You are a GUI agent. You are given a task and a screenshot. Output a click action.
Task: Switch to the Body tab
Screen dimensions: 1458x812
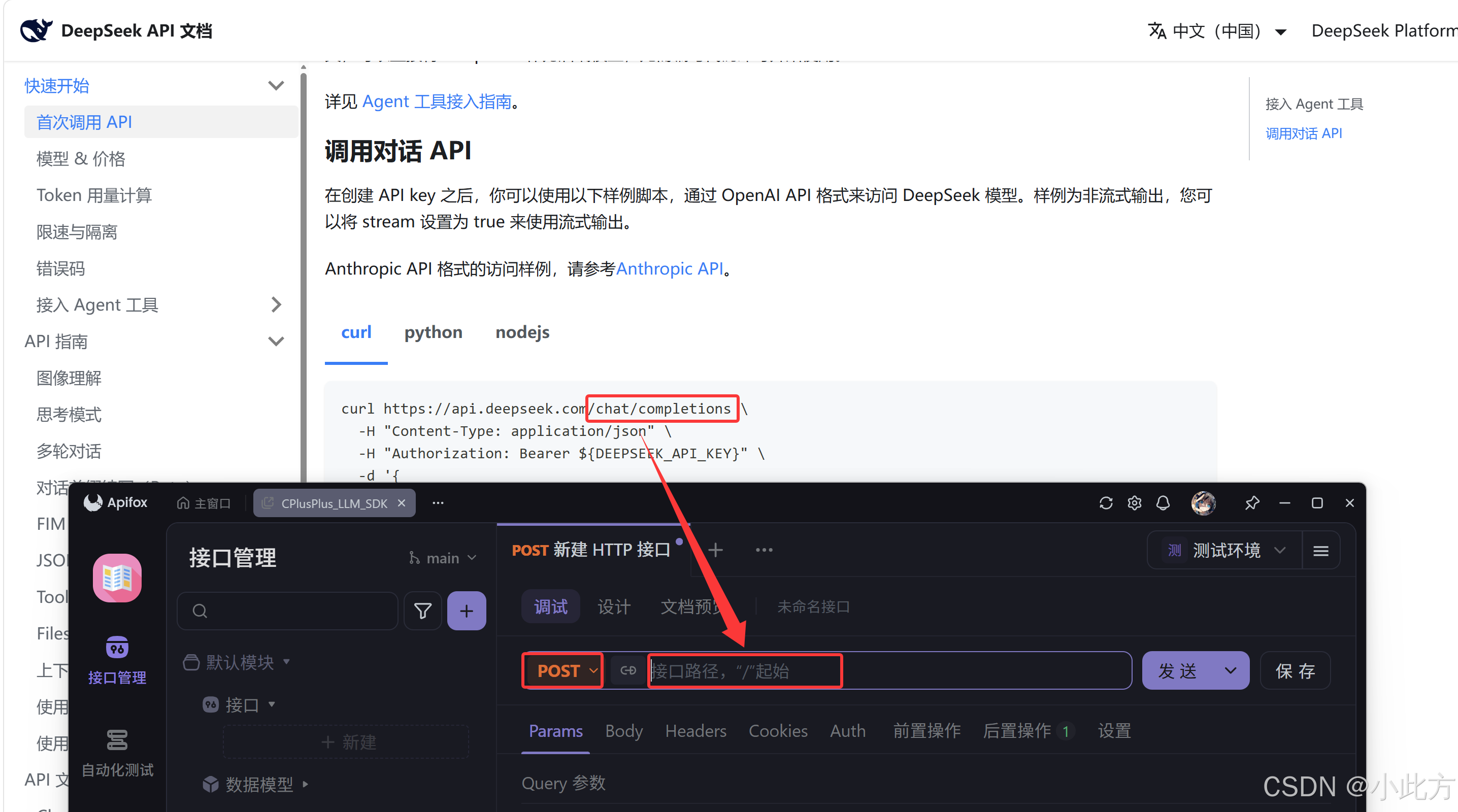(x=624, y=730)
